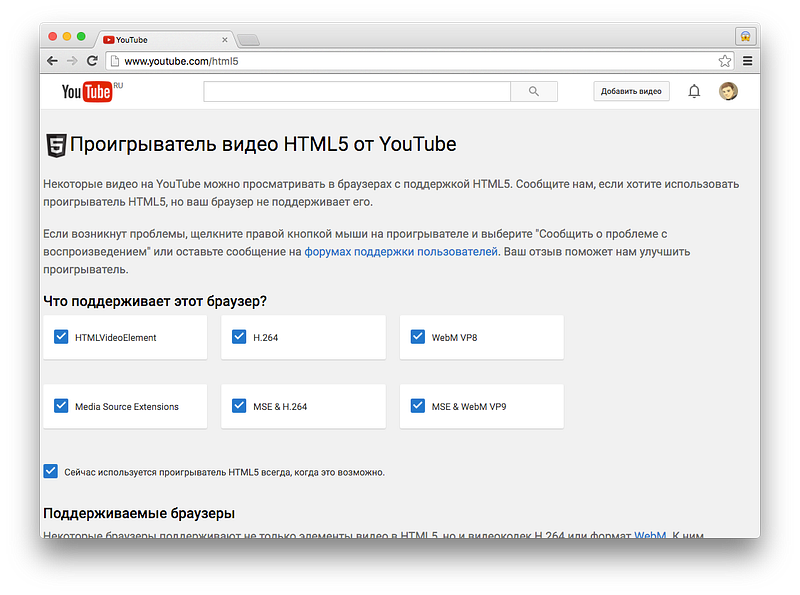Close the YouTube tab
The width and height of the screenshot is (800, 595).
pyautogui.click(x=224, y=40)
